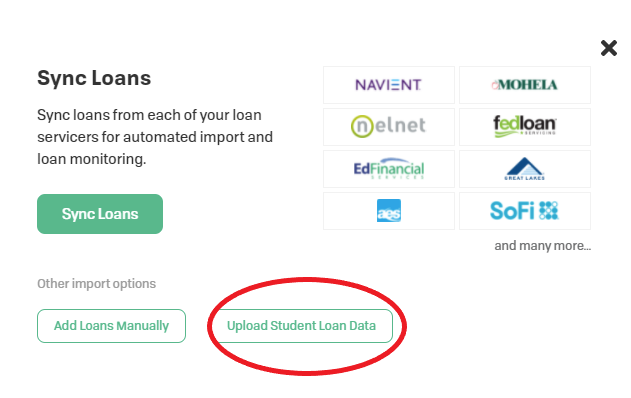The height and width of the screenshot is (398, 631).
Task: Click the SoFi dotted grid emblem
Action: coord(549,210)
